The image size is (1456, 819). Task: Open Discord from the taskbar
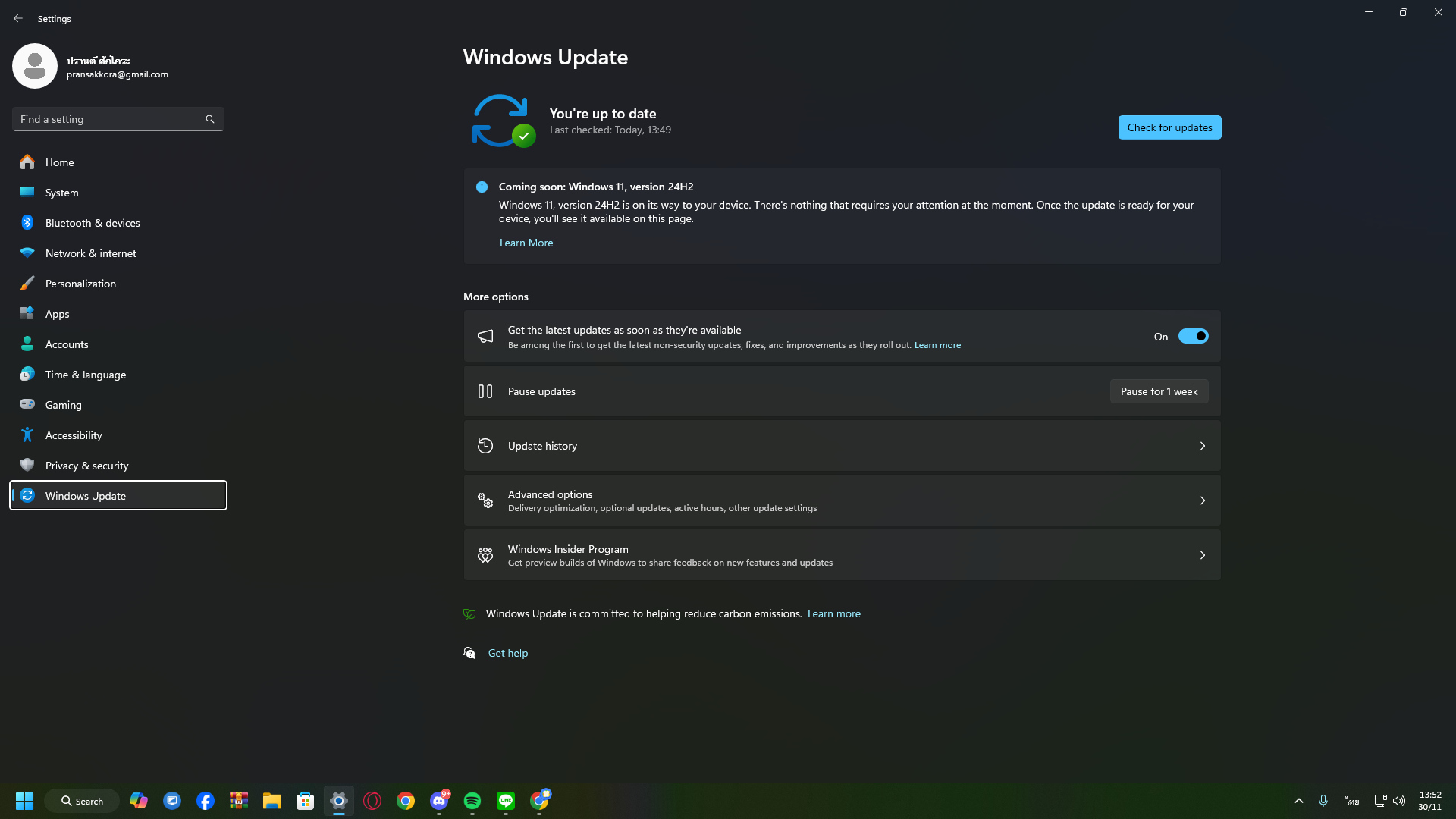(x=439, y=801)
